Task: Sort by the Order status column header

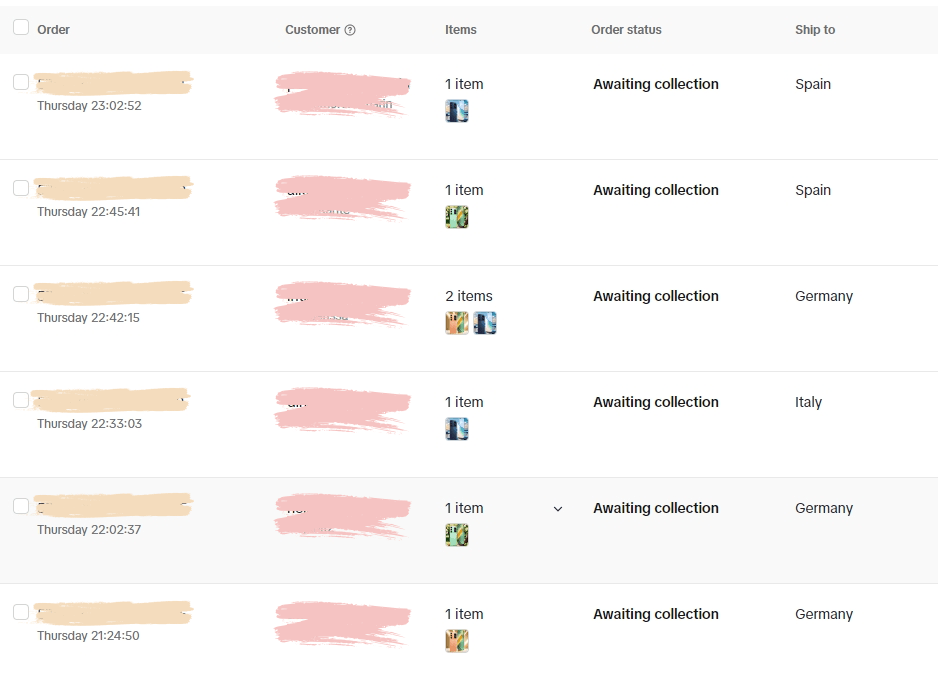Action: tap(626, 30)
